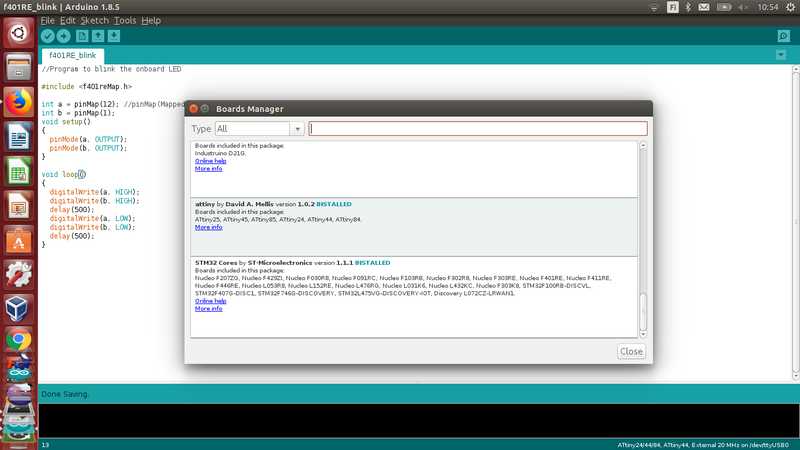Image resolution: width=800 pixels, height=450 pixels.
Task: Click the 10:54 clock in top panel
Action: pyautogui.click(x=767, y=7)
